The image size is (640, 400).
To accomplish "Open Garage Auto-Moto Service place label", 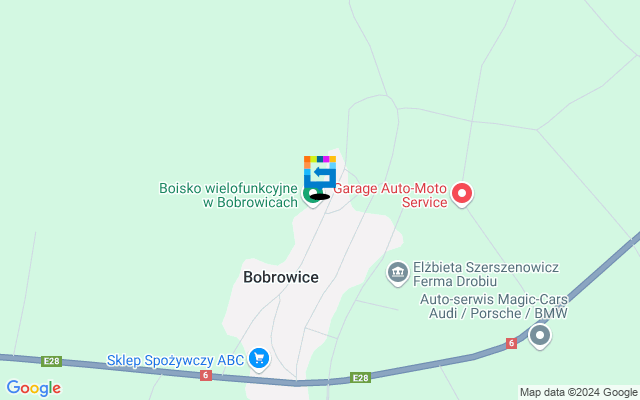I will pyautogui.click(x=390, y=195).
